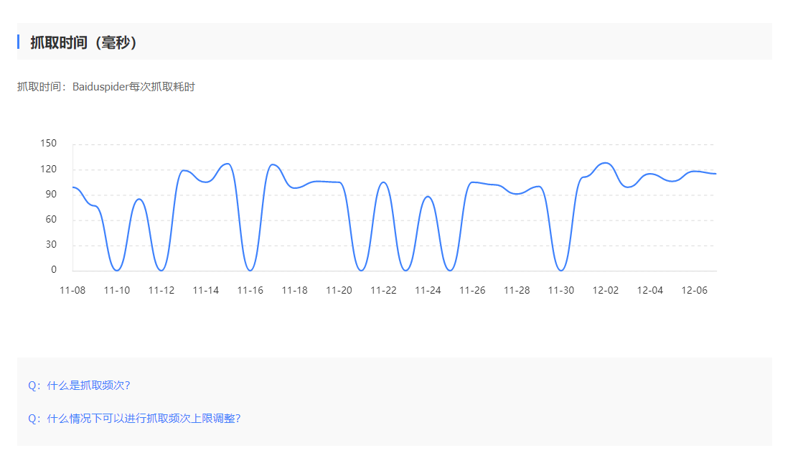The width and height of the screenshot is (798, 466).
Task: Click the 150 value on y-axis
Action: [49, 144]
